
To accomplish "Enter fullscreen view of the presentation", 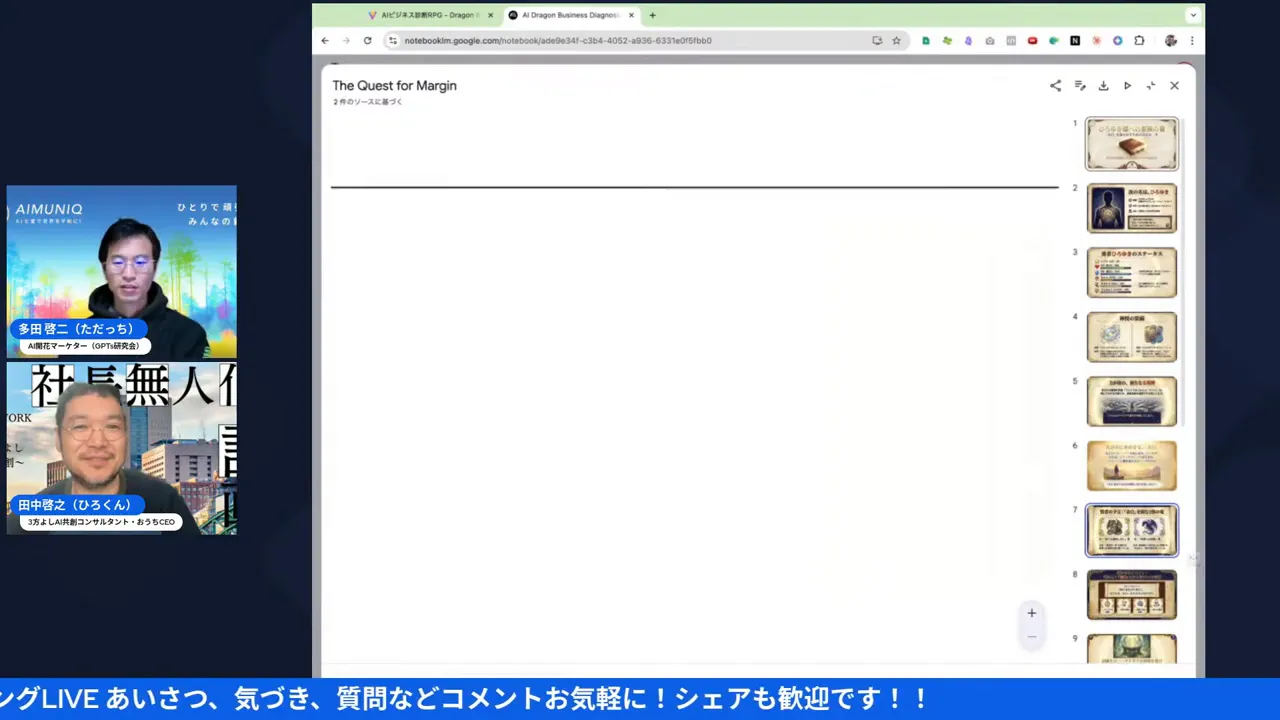I will point(1151,85).
